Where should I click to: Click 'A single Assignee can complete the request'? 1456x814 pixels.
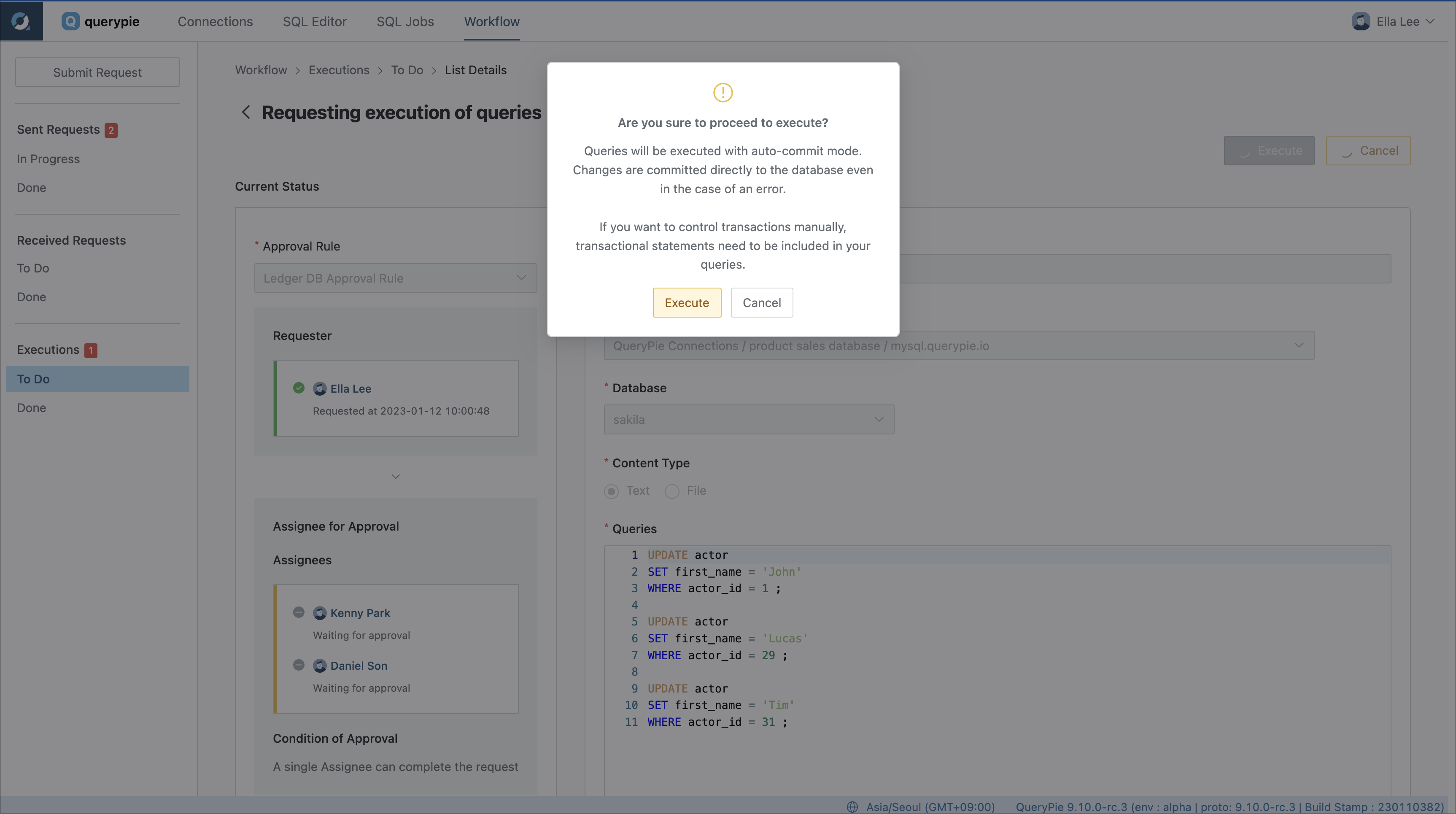tap(396, 767)
